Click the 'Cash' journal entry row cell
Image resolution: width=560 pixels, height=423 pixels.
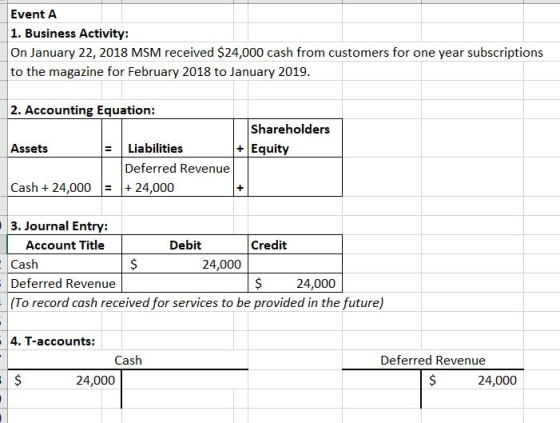point(65,264)
